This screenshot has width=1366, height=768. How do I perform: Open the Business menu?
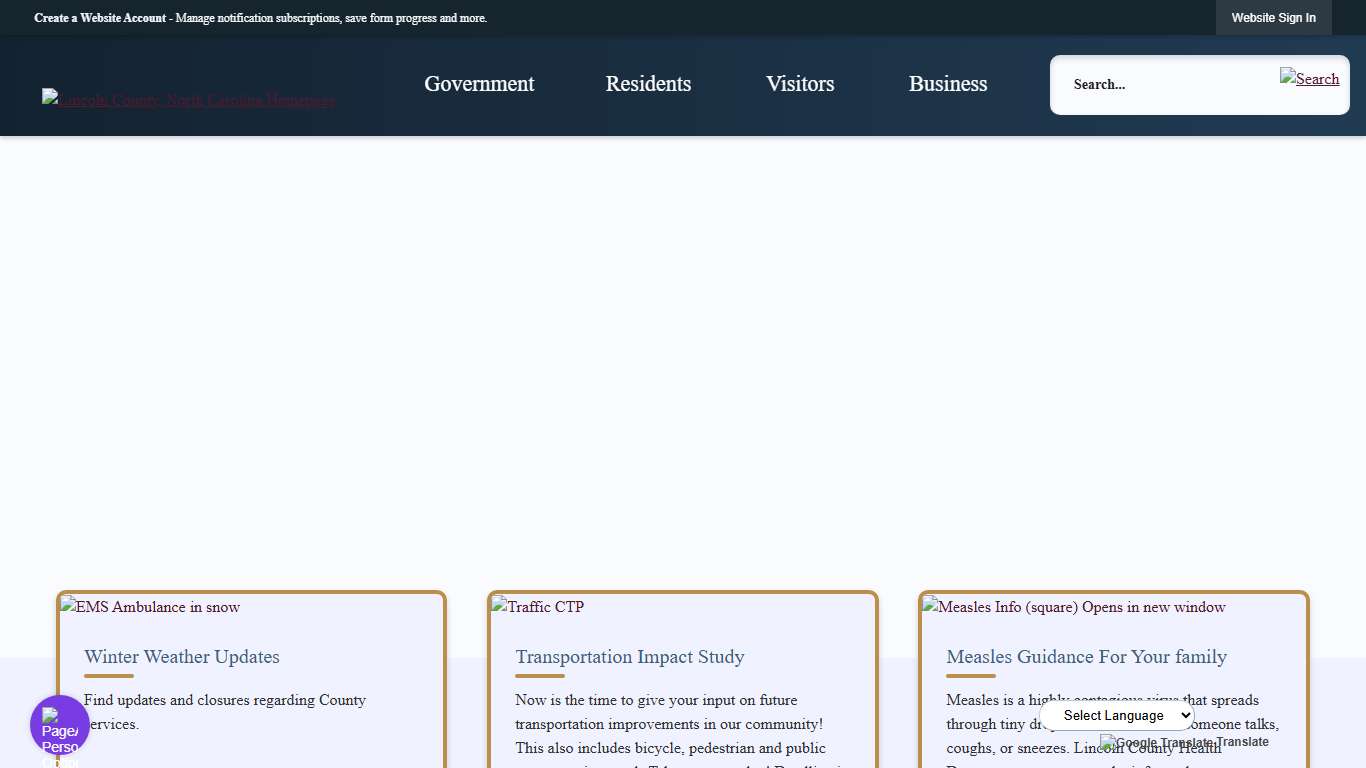point(947,84)
